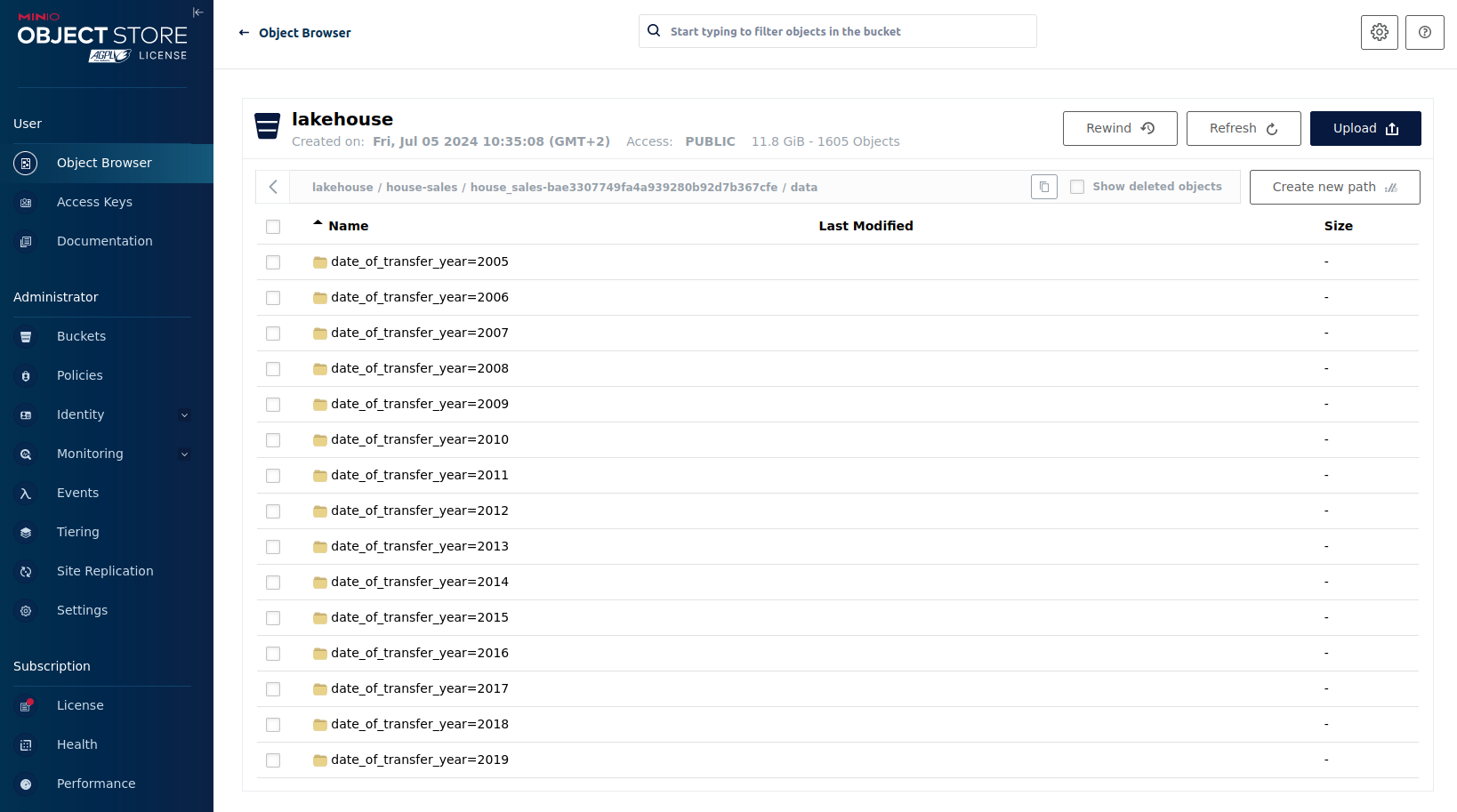
Task: Click the Refresh button
Action: [x=1243, y=128]
